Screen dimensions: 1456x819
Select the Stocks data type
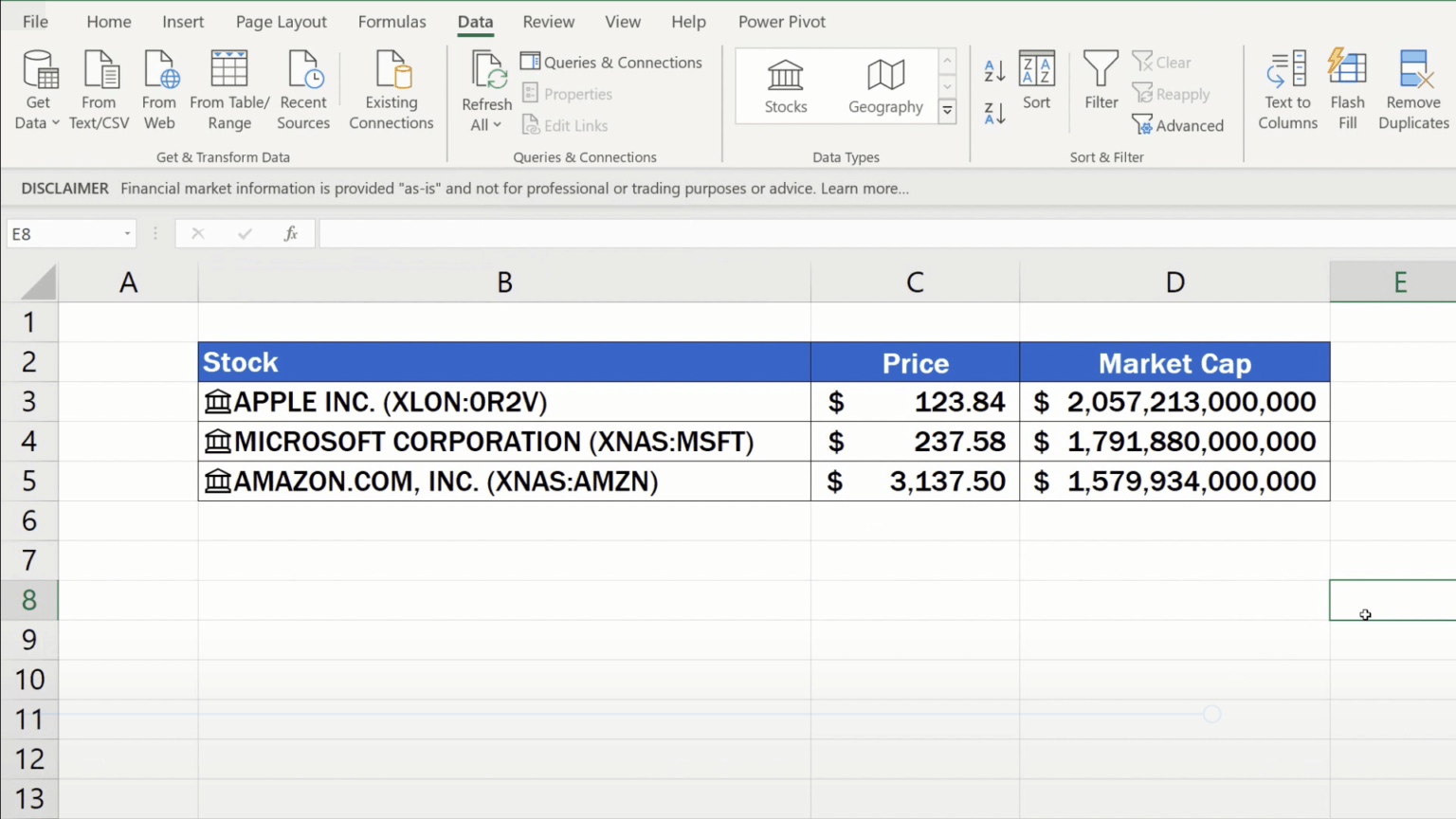[785, 85]
